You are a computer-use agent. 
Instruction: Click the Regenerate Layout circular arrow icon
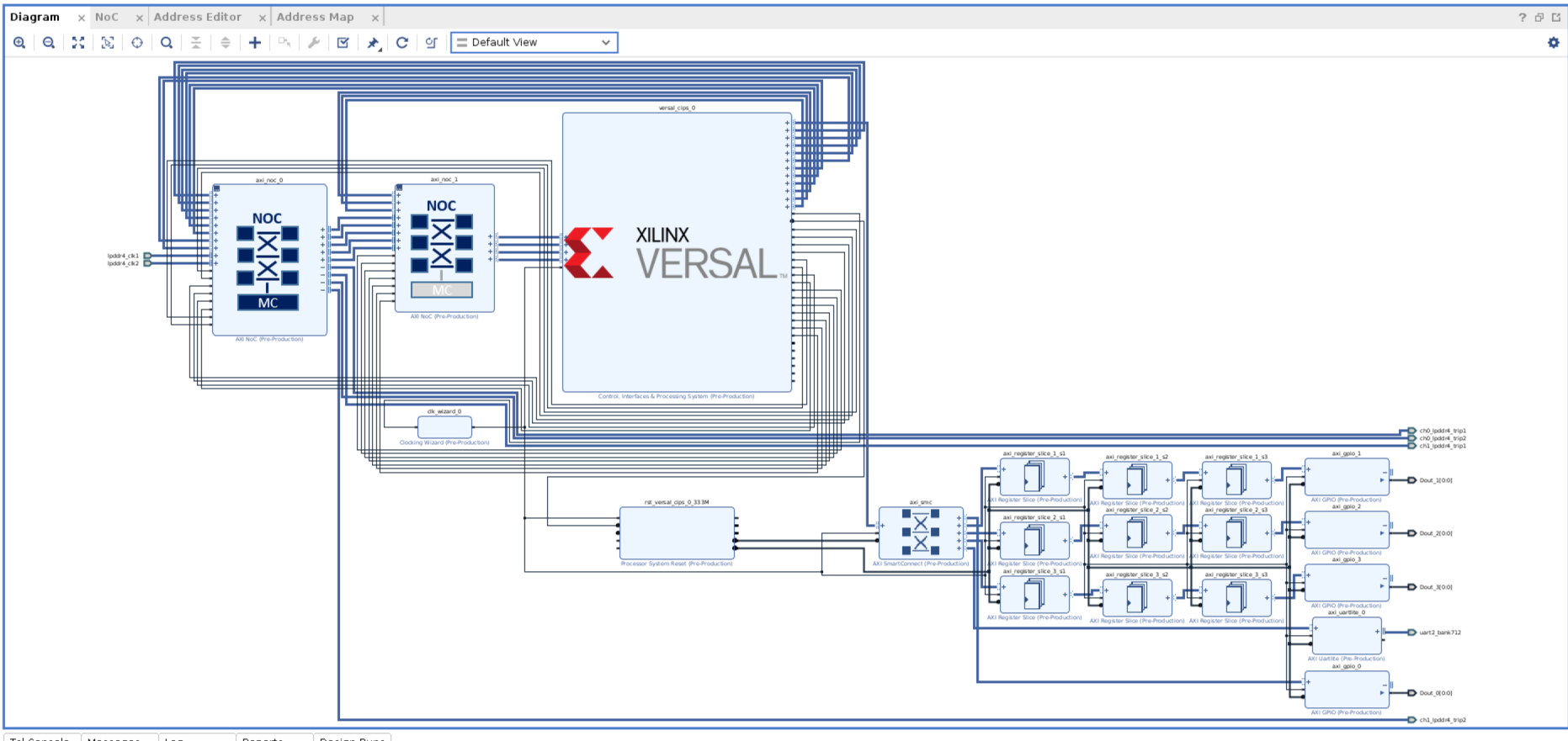(x=402, y=43)
